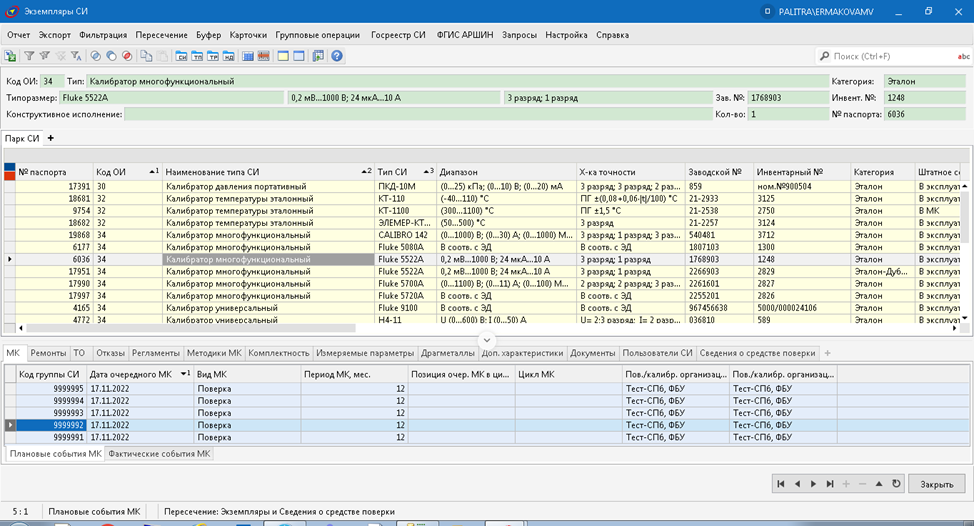Click the red crossed circles intersection icon
Image resolution: width=974 pixels, height=526 pixels.
coord(127,56)
